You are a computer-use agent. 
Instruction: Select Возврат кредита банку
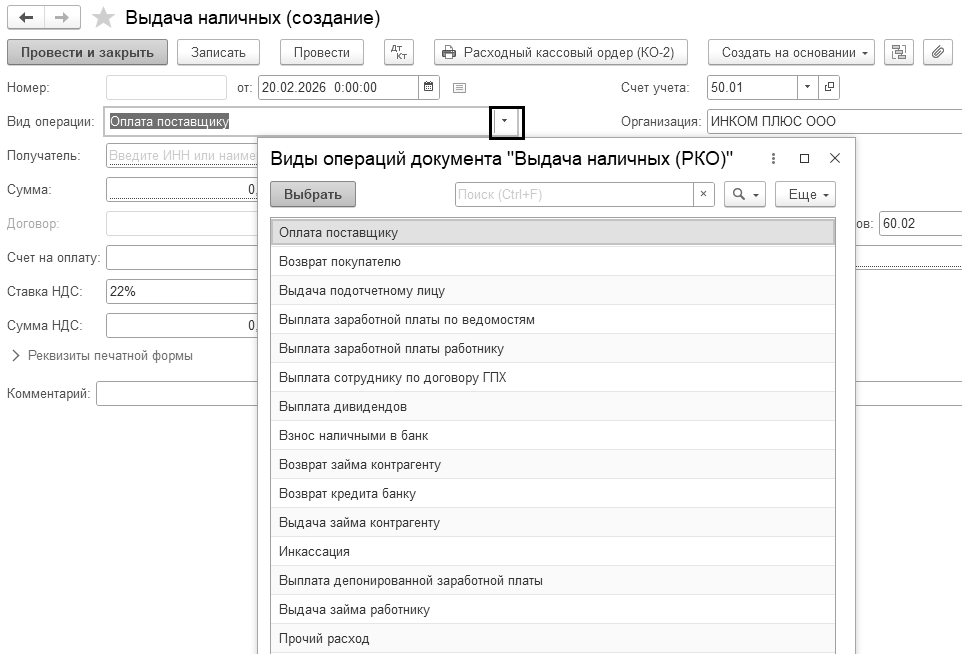click(x=553, y=493)
